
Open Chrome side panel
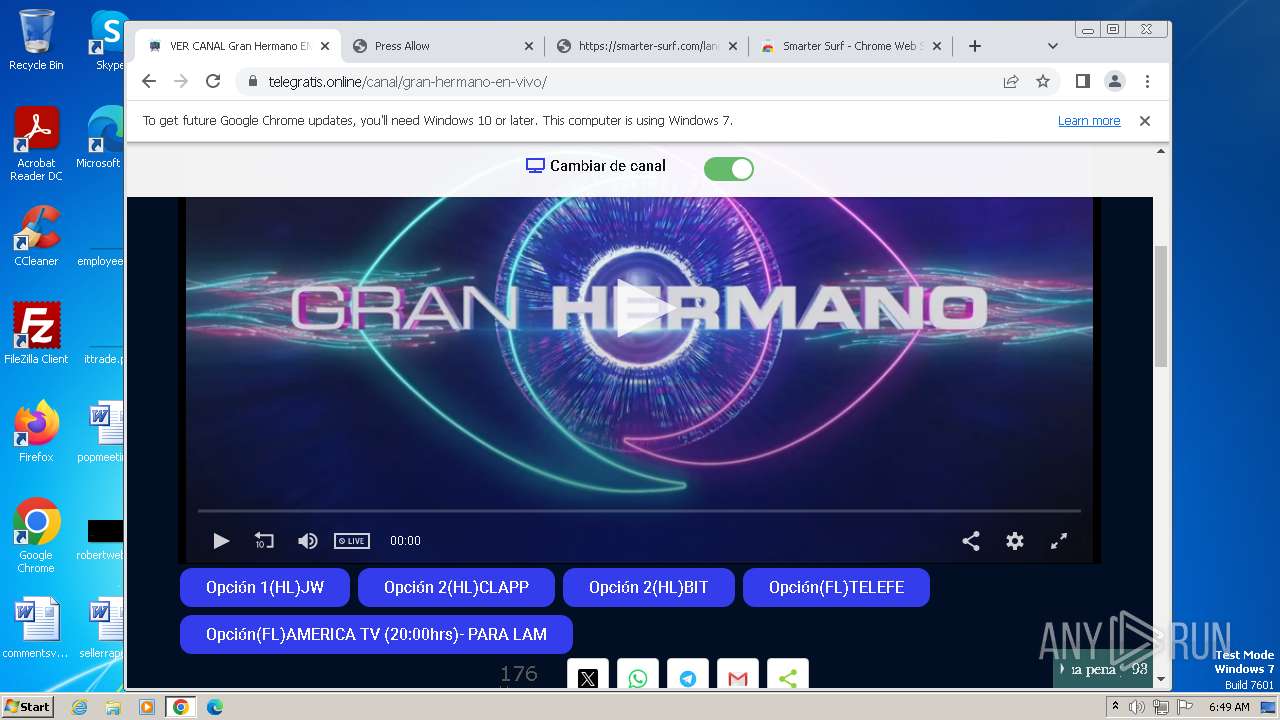[x=1083, y=81]
